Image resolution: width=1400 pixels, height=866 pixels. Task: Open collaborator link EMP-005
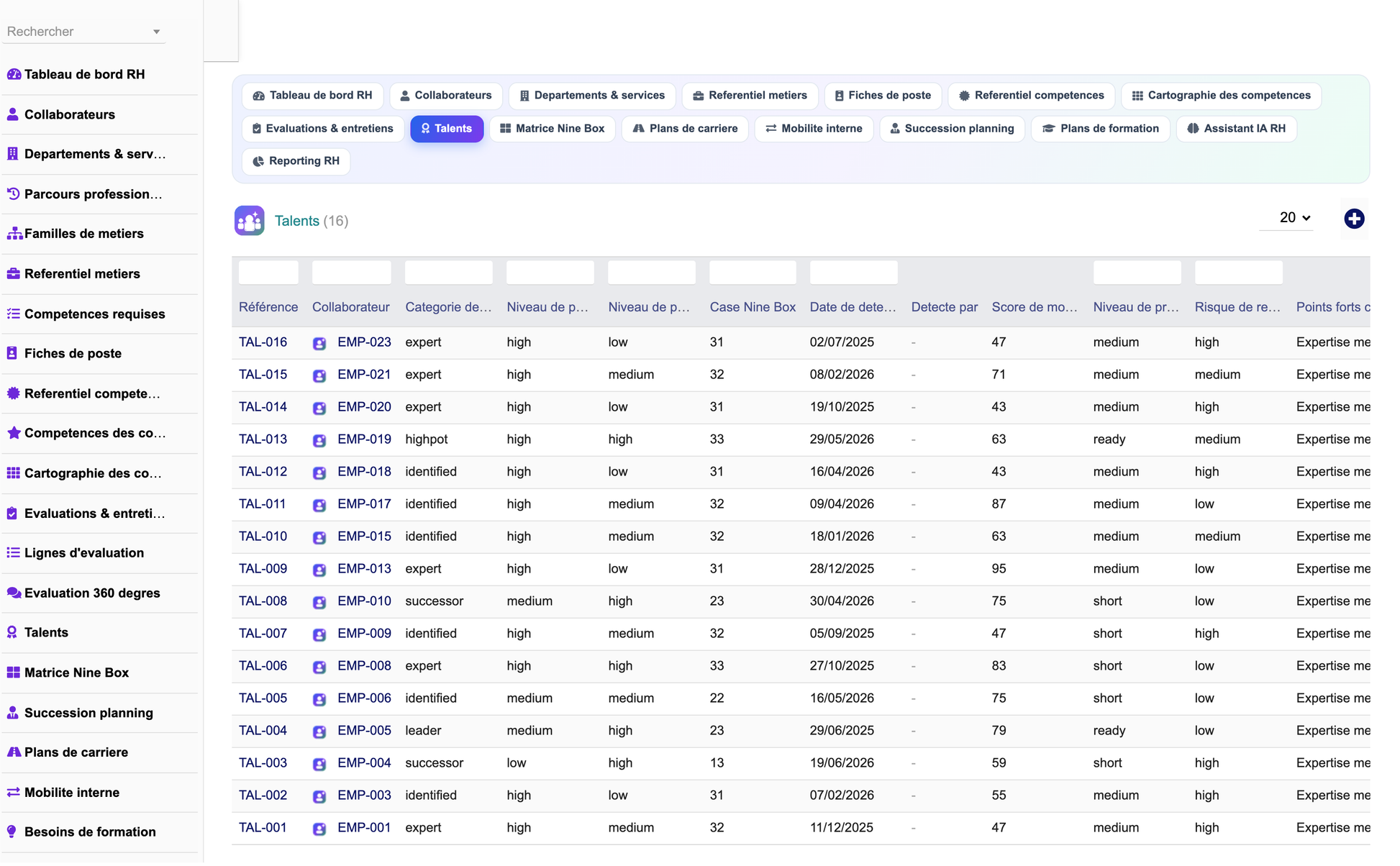(364, 731)
